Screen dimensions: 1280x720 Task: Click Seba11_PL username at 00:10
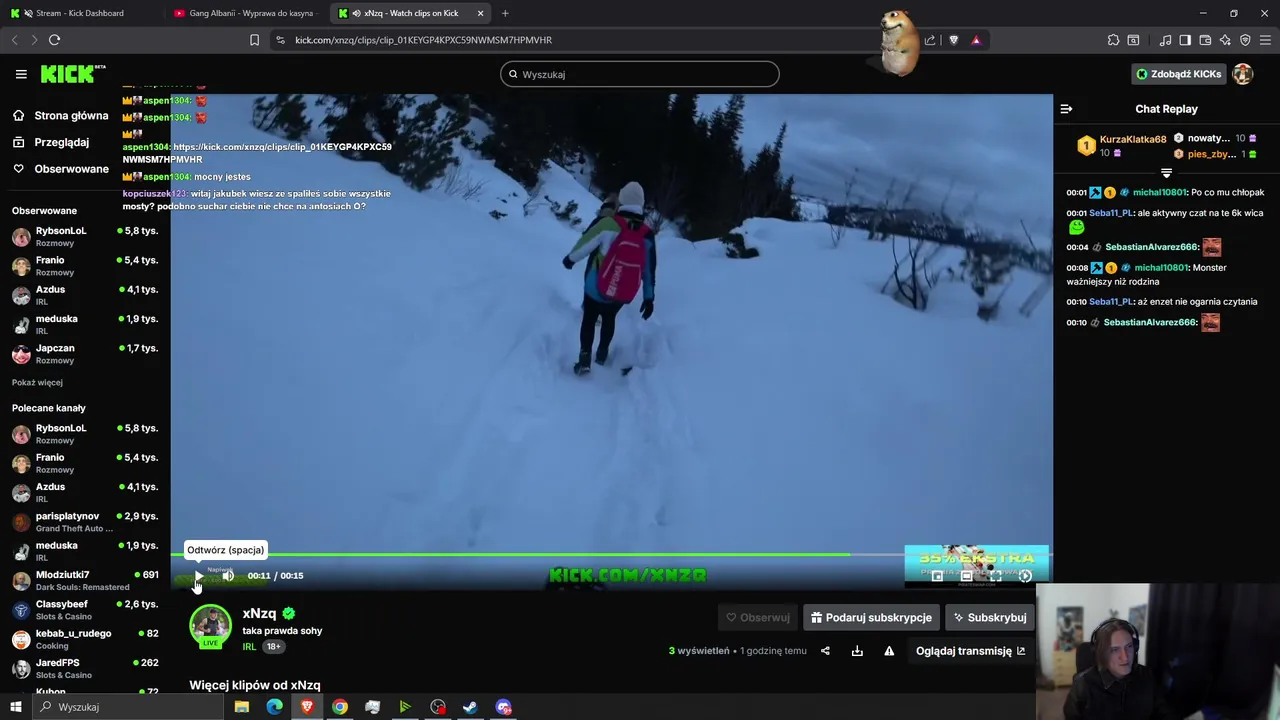pyautogui.click(x=1111, y=302)
